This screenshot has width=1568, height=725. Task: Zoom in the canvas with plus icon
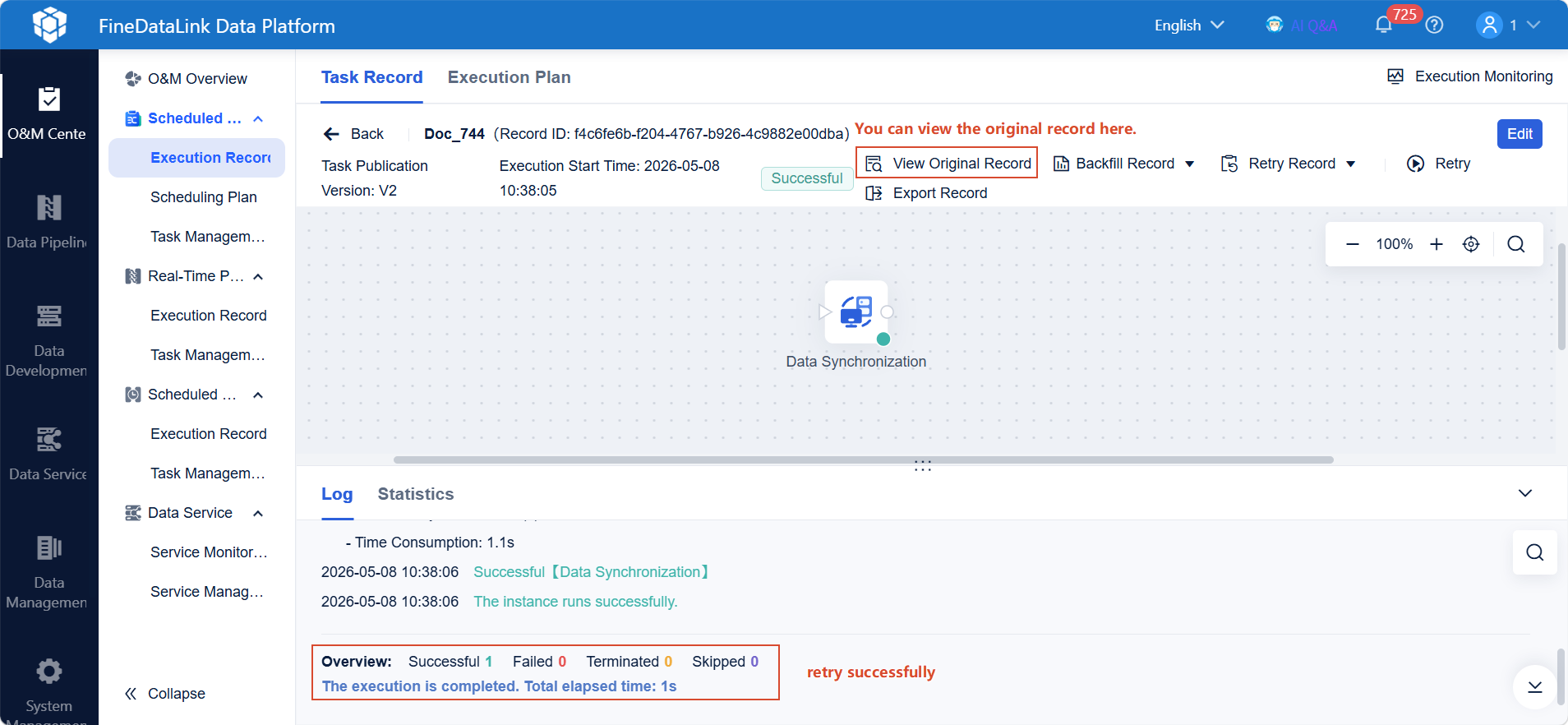coord(1437,244)
